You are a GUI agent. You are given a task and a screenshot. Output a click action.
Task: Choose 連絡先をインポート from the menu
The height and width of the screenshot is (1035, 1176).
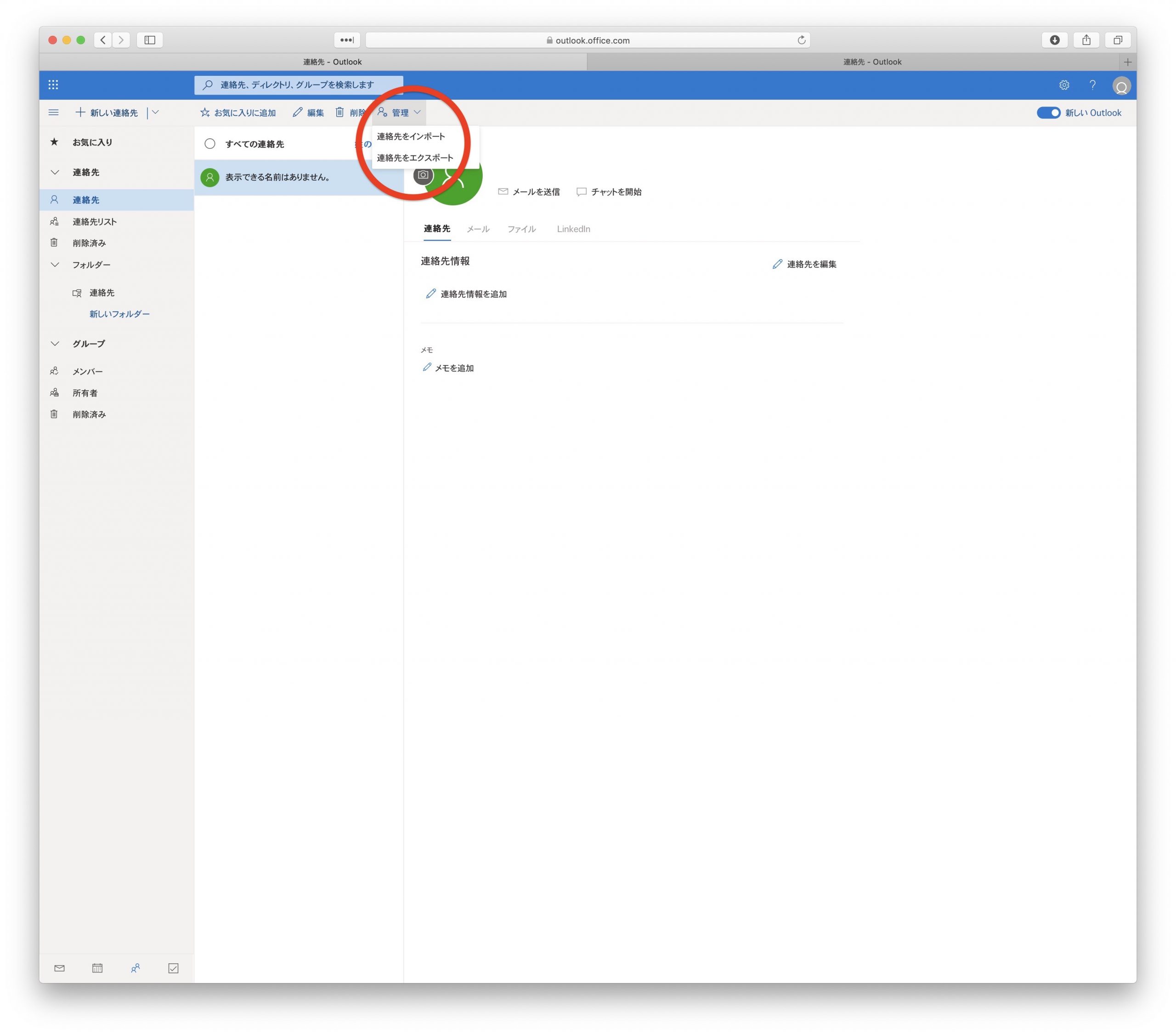coord(411,136)
